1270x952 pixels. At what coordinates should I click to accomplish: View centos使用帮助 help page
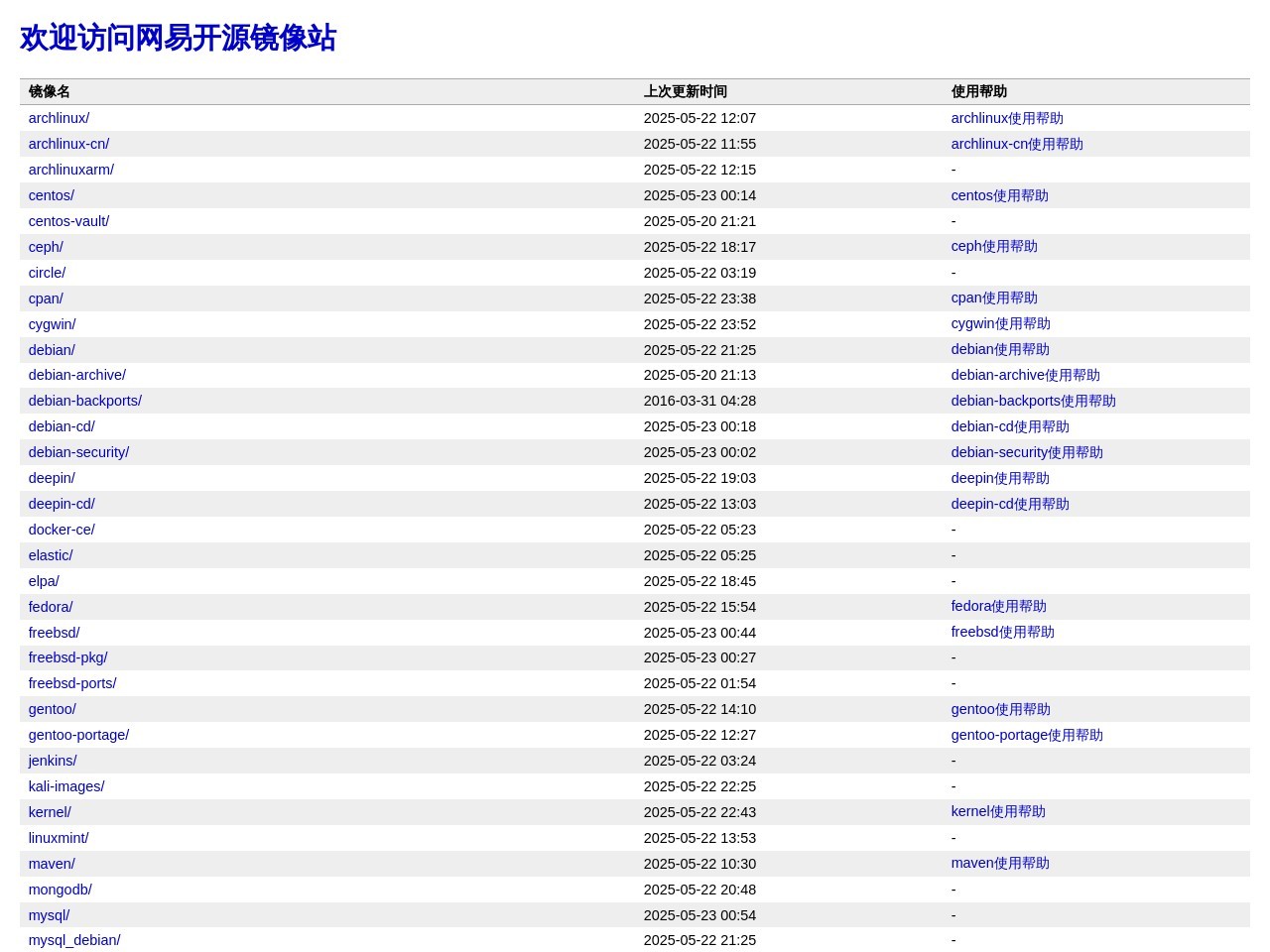pos(1000,195)
